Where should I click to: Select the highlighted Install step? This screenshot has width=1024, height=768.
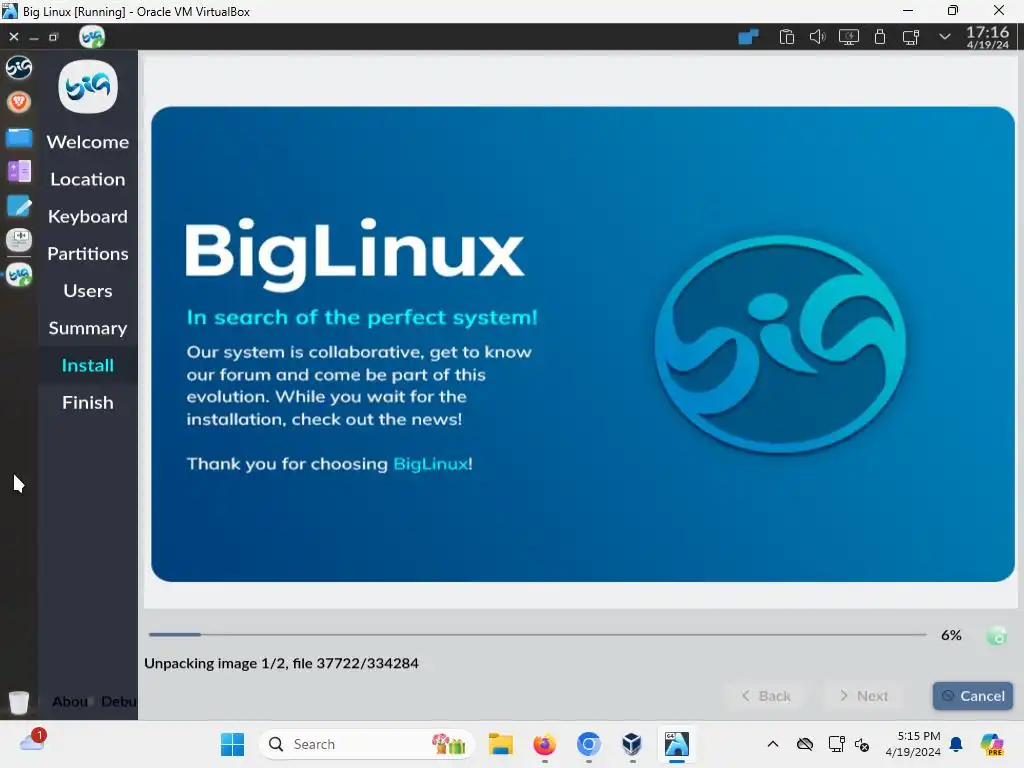click(88, 365)
